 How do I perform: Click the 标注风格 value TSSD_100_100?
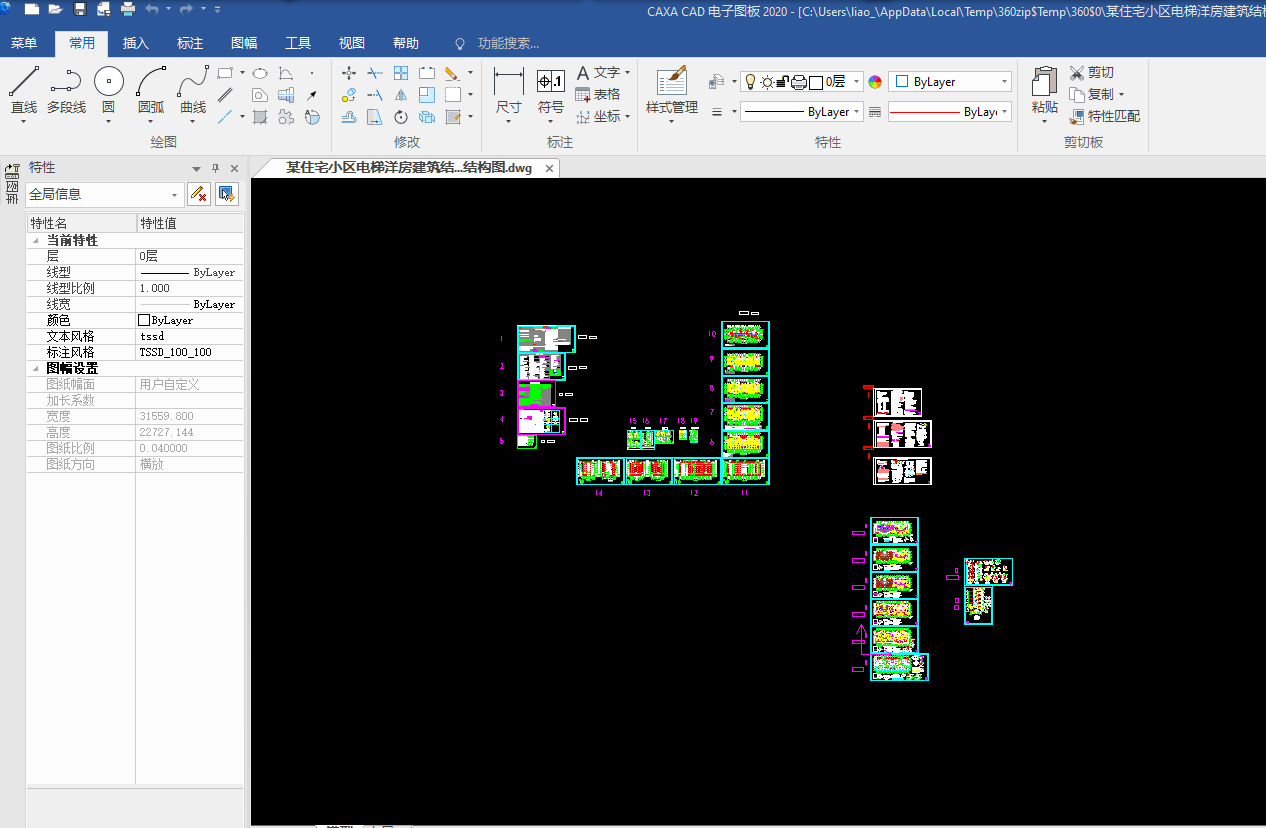coord(190,352)
